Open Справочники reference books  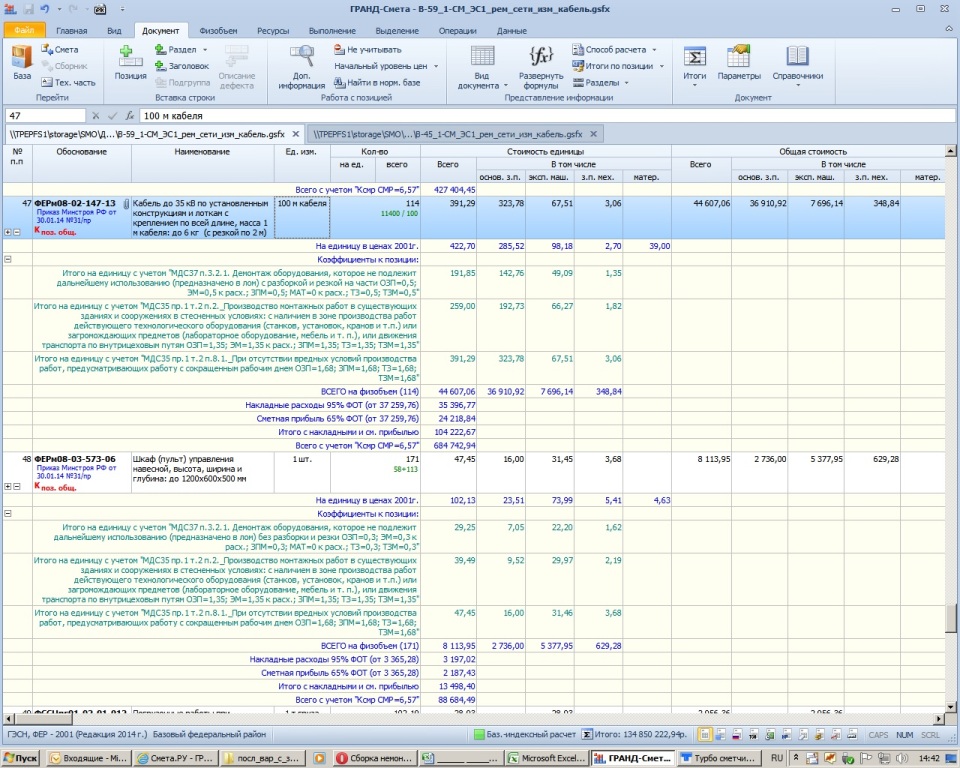point(797,62)
